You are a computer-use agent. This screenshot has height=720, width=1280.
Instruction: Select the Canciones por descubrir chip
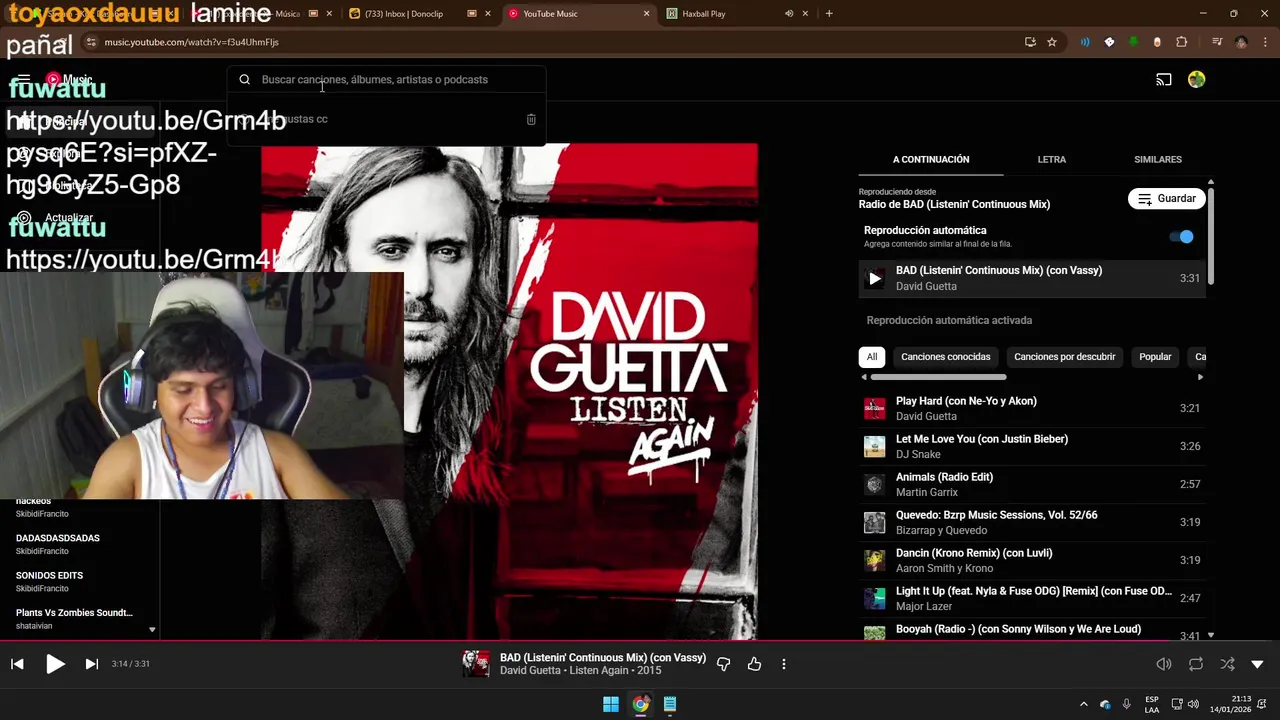(x=1064, y=357)
